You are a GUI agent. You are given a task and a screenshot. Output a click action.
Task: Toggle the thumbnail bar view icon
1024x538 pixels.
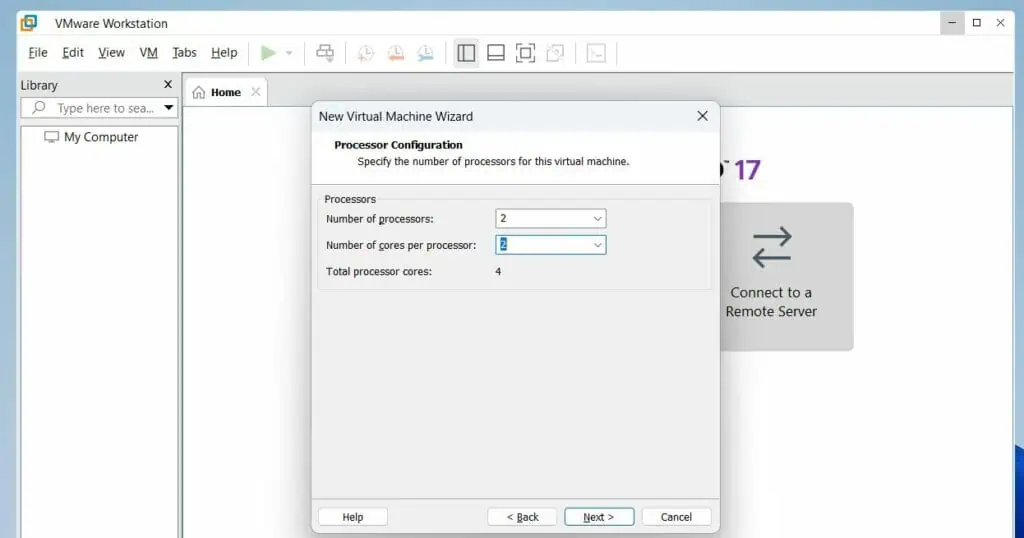(x=496, y=53)
